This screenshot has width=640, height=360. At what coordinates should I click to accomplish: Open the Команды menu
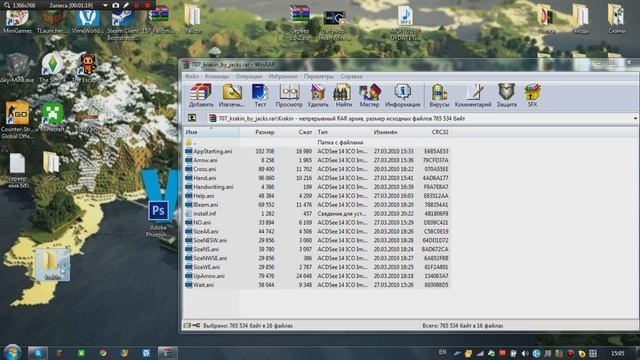(x=217, y=76)
